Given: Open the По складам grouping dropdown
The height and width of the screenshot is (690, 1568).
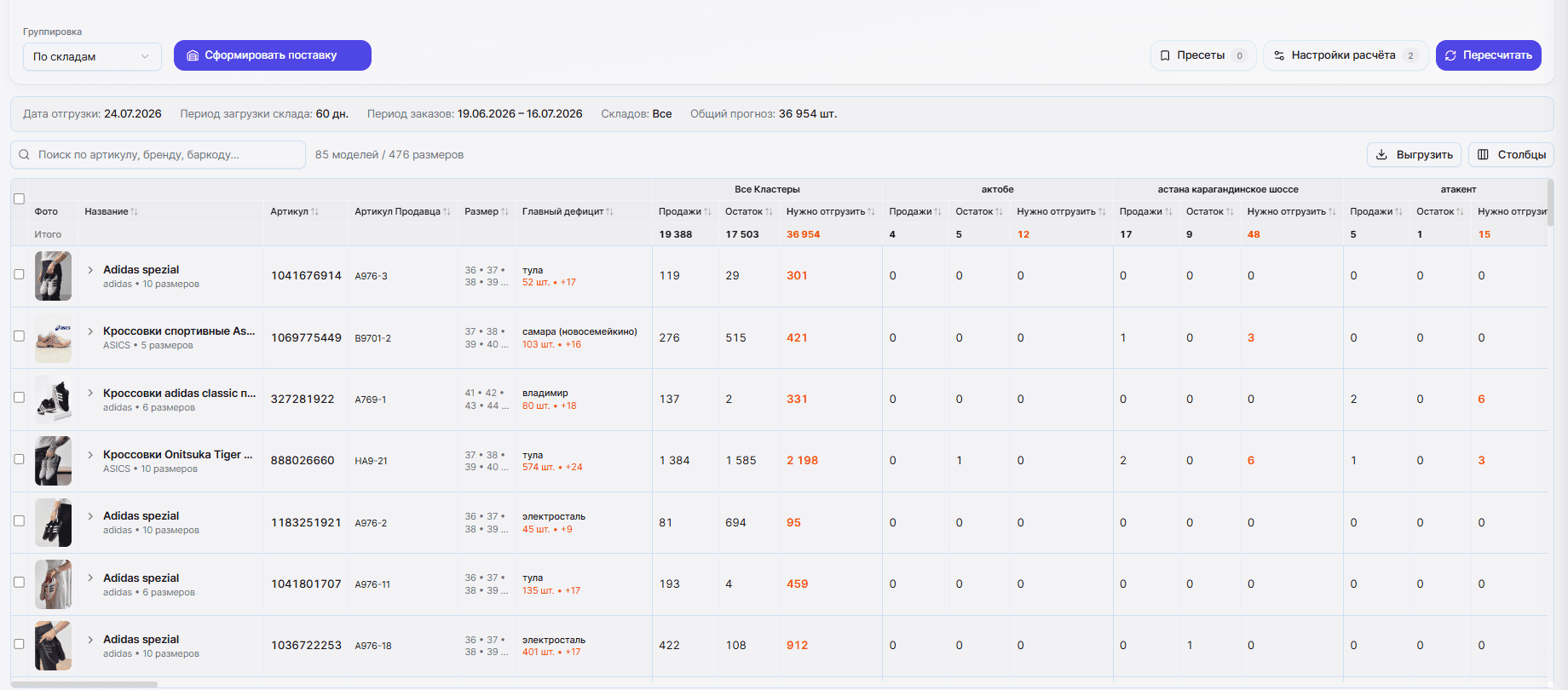Looking at the screenshot, I should [92, 56].
